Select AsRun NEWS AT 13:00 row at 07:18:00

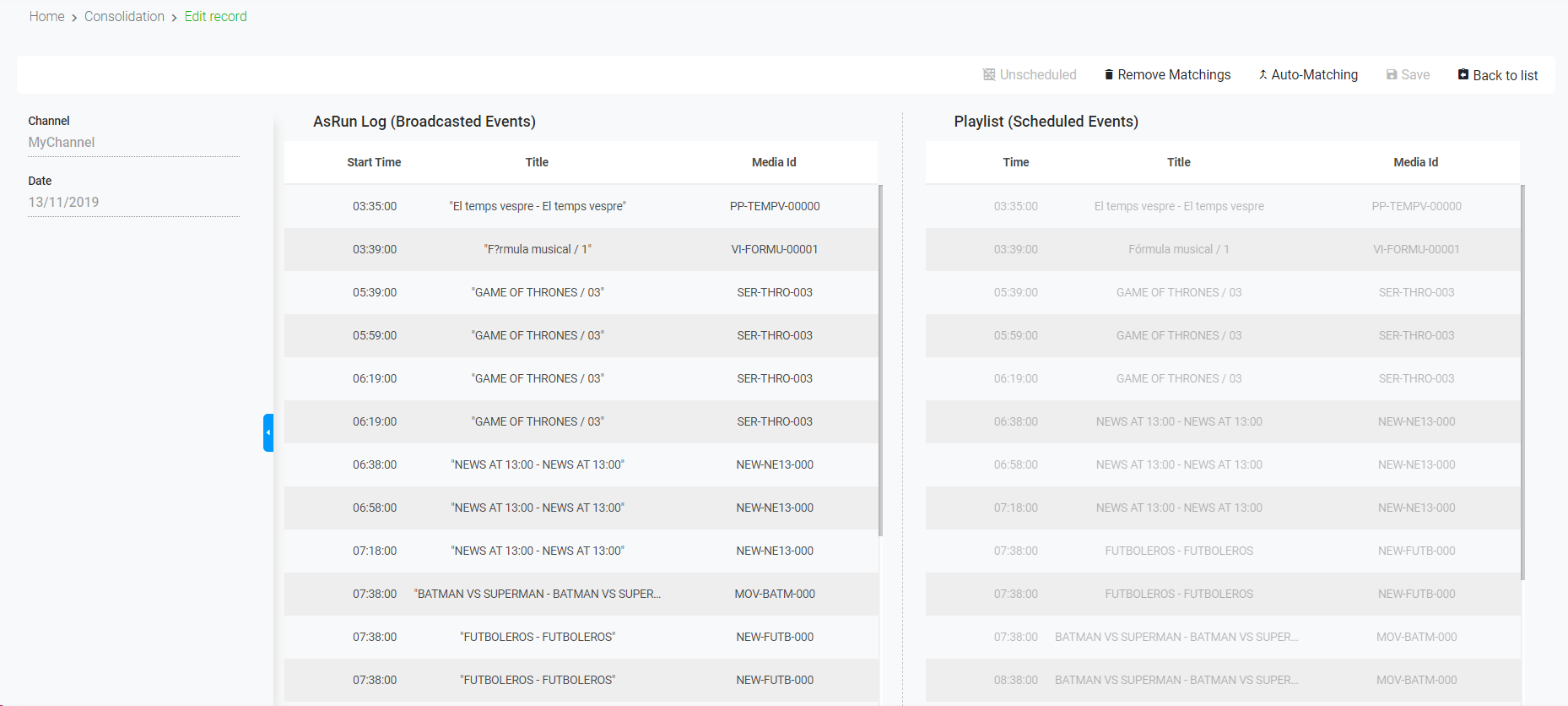pos(538,551)
